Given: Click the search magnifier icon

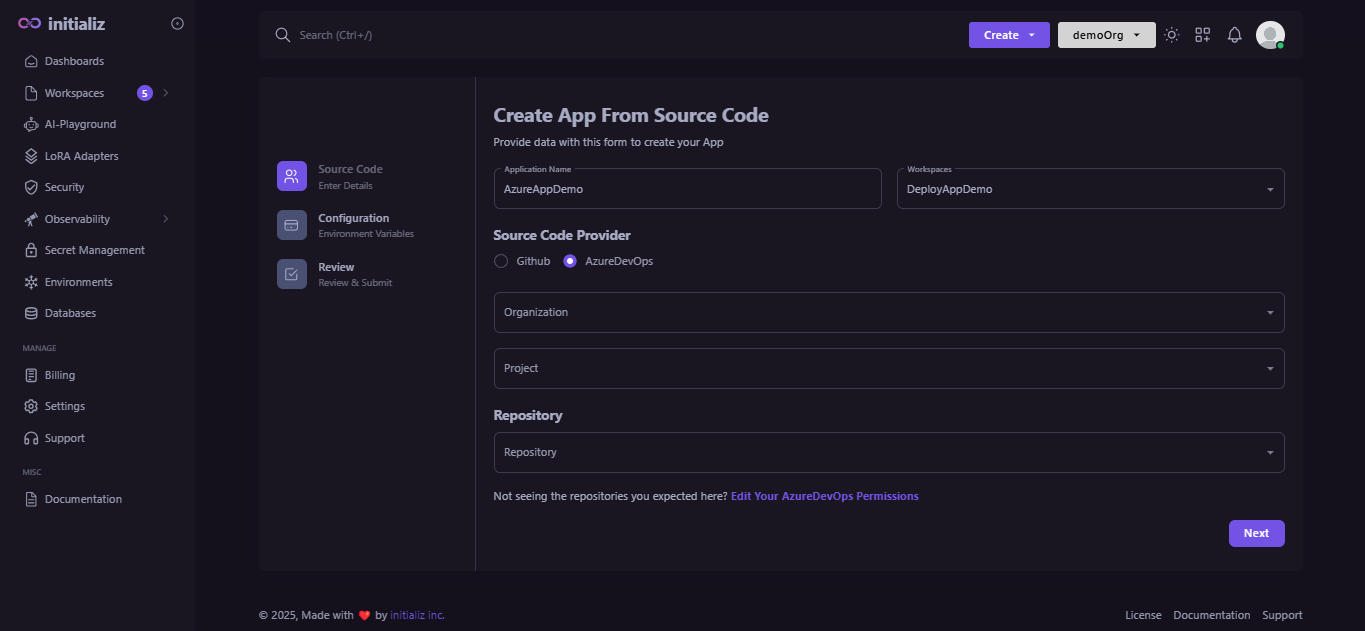Looking at the screenshot, I should 282,35.
